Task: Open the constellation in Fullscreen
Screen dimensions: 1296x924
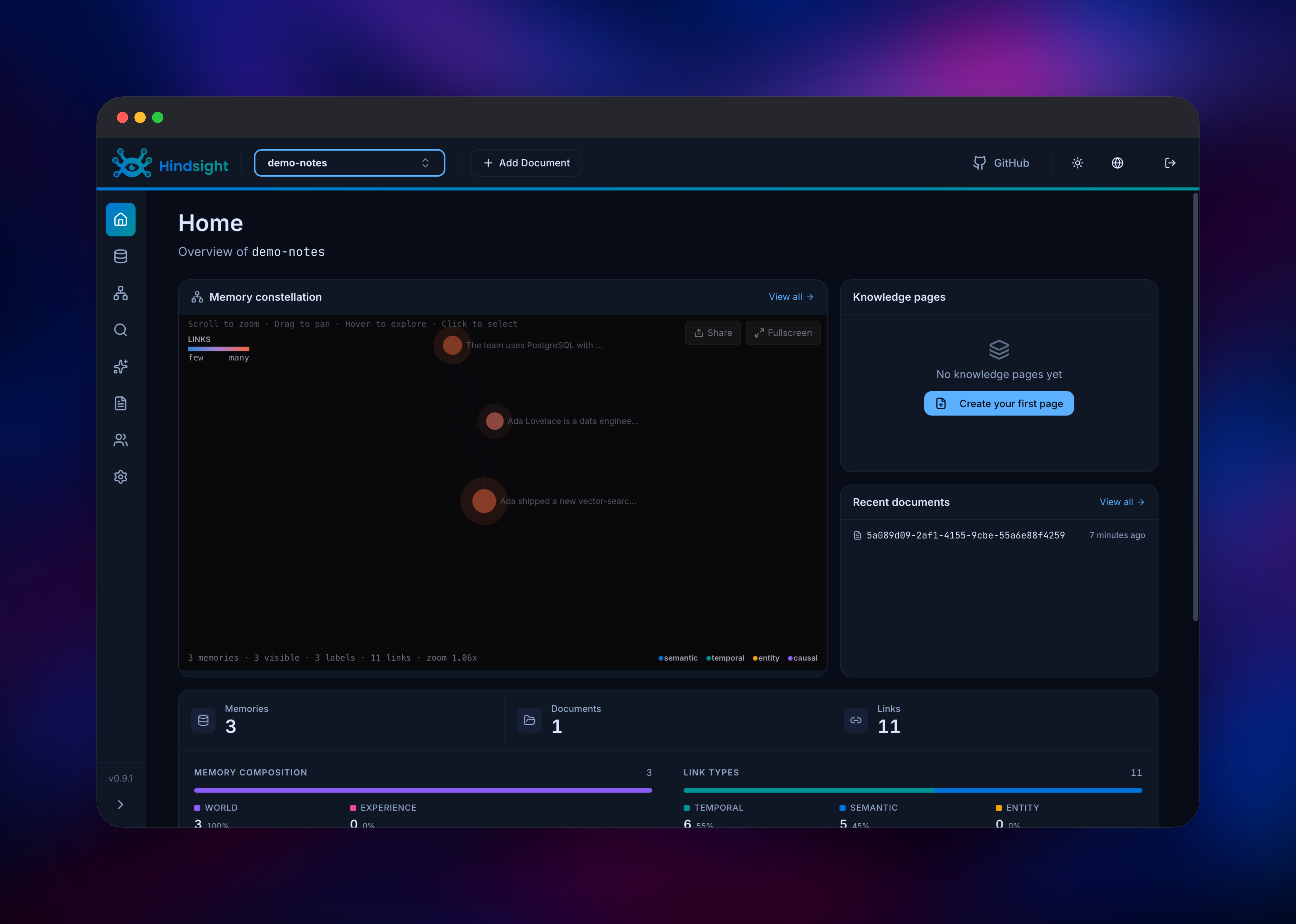Action: pos(783,333)
